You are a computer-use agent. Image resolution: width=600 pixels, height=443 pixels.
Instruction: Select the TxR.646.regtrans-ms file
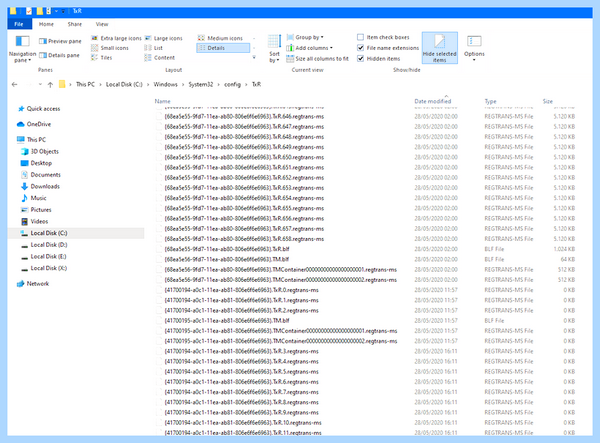244,116
